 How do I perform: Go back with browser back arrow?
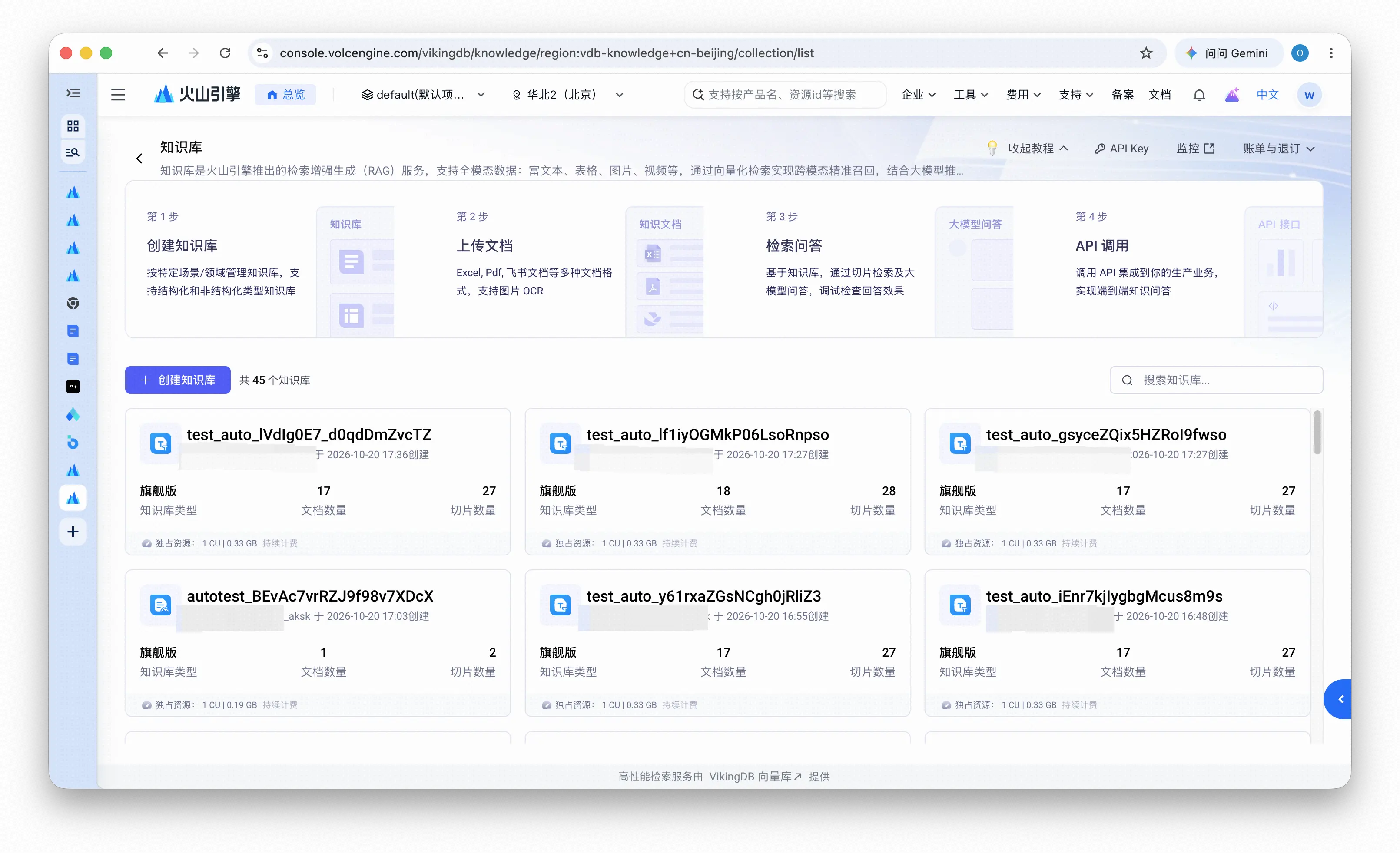tap(163, 53)
